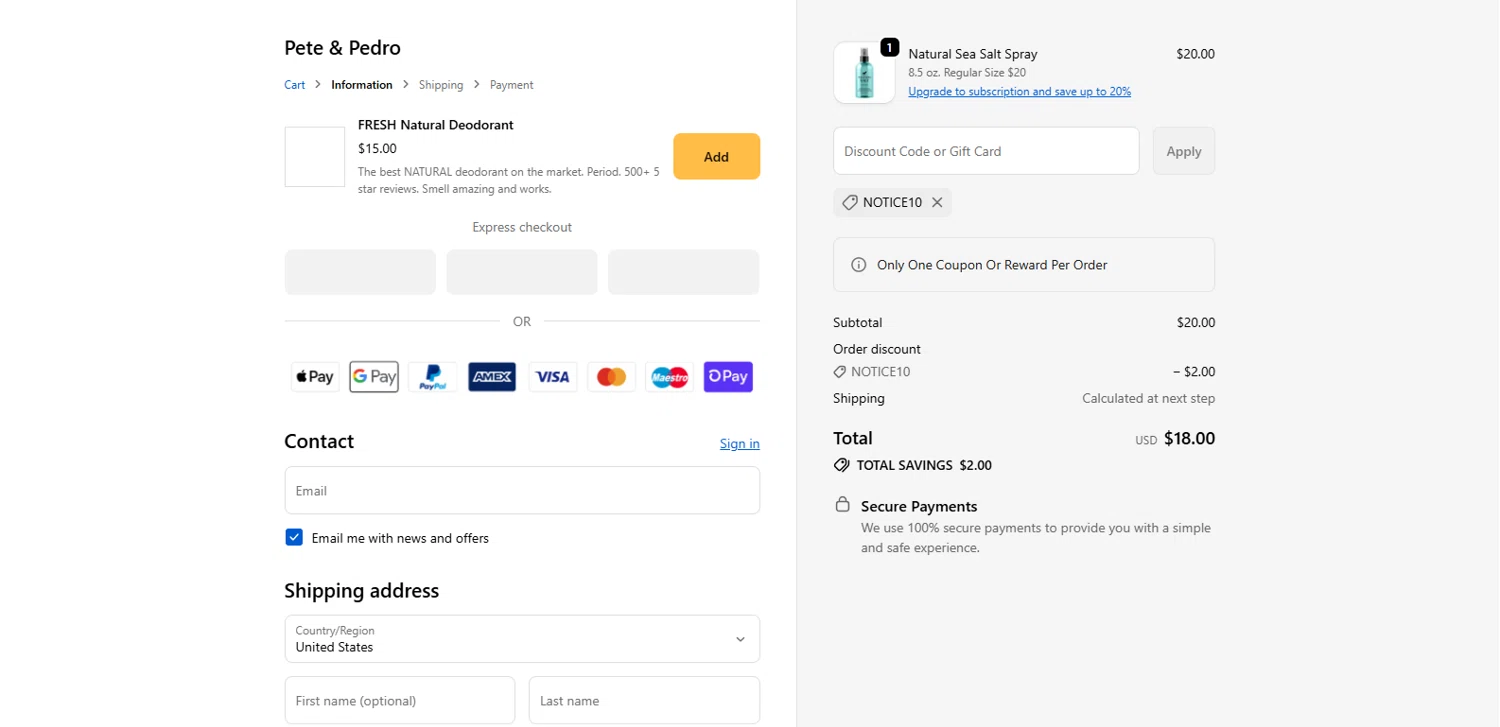Click the $18.00 total amount
The height and width of the screenshot is (727, 1500).
pos(1189,438)
